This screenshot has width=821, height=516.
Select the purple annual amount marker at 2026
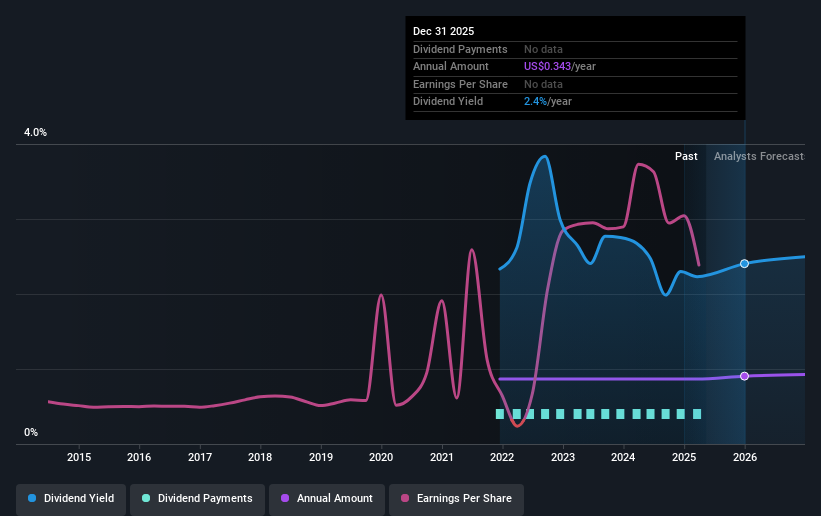click(x=744, y=376)
